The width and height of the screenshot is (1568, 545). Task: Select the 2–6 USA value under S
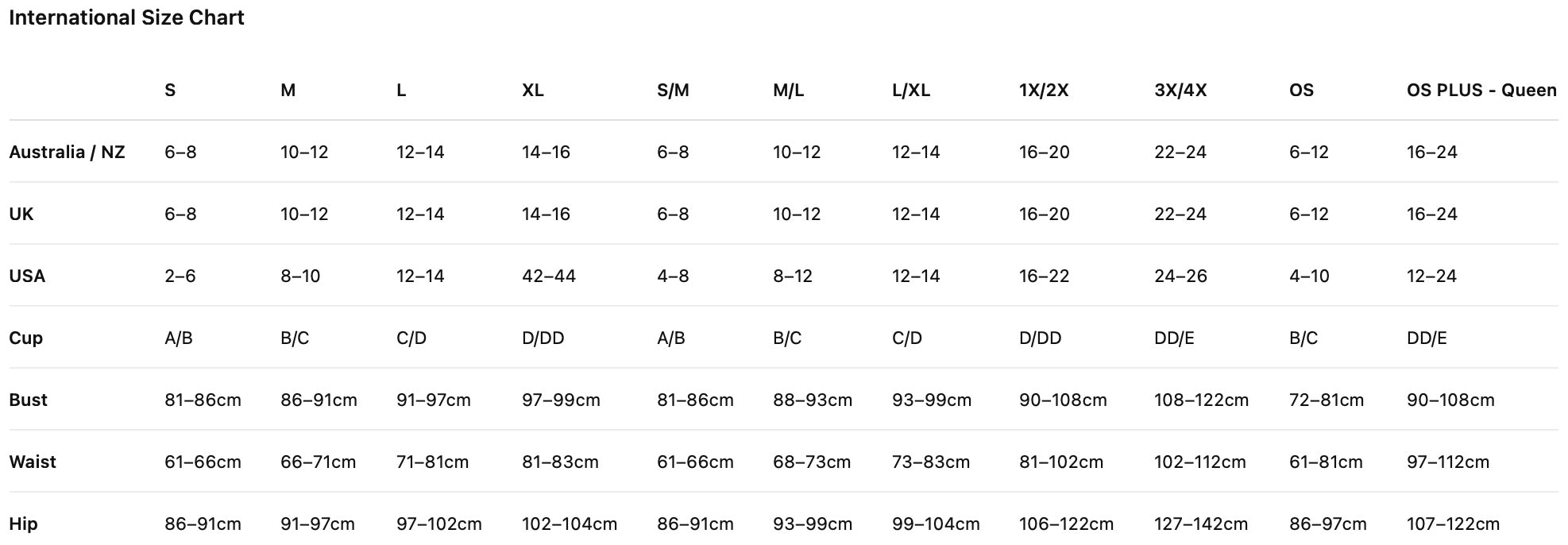180,276
